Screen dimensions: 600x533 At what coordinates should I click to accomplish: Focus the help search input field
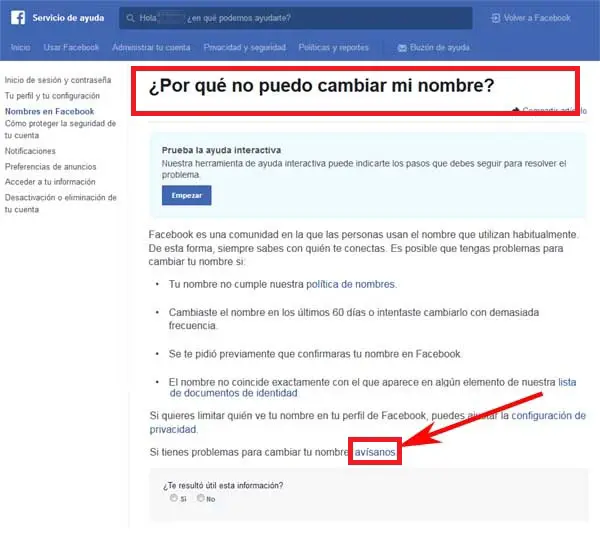tap(295, 18)
